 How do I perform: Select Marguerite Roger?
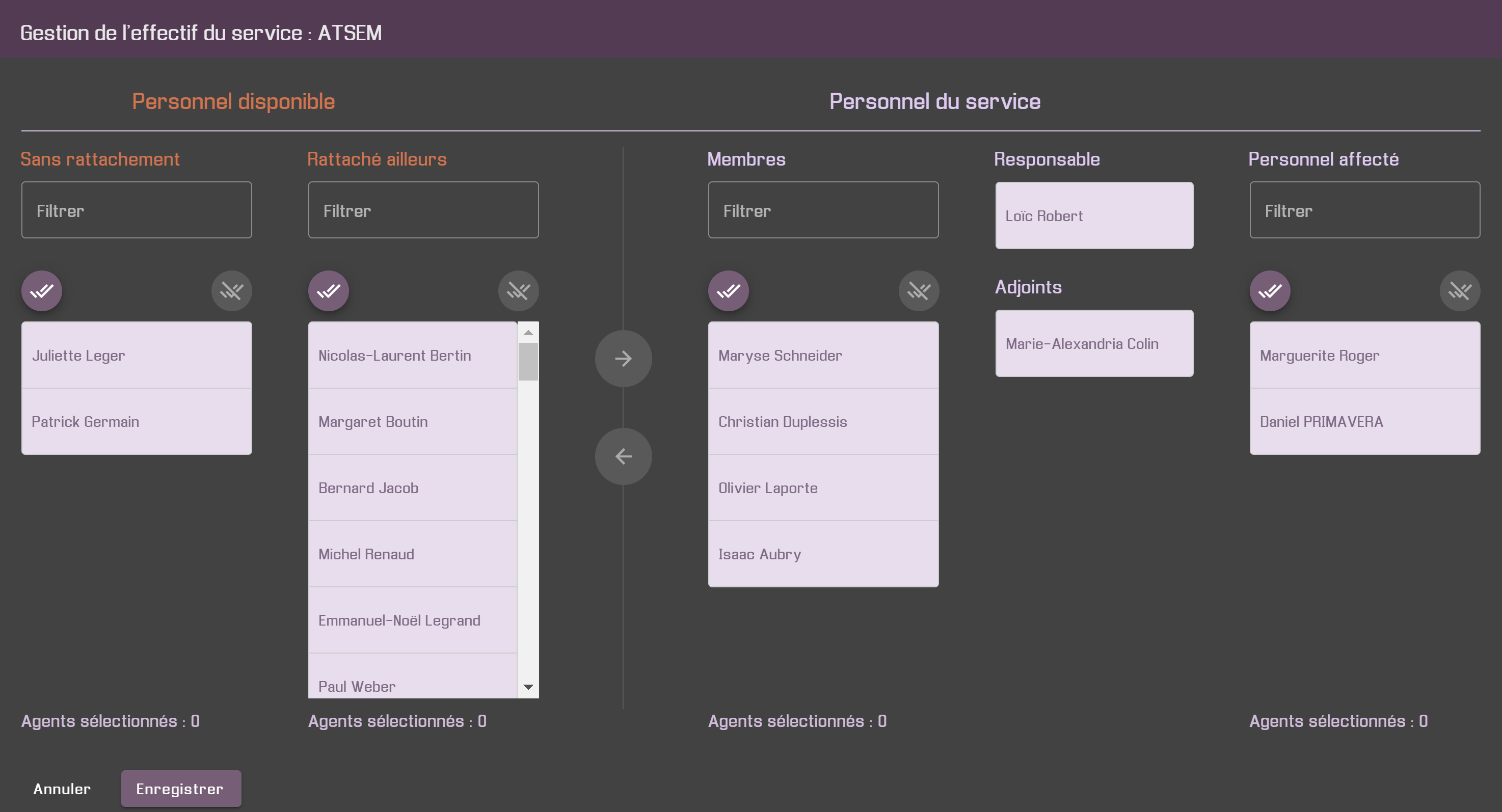coord(1364,355)
